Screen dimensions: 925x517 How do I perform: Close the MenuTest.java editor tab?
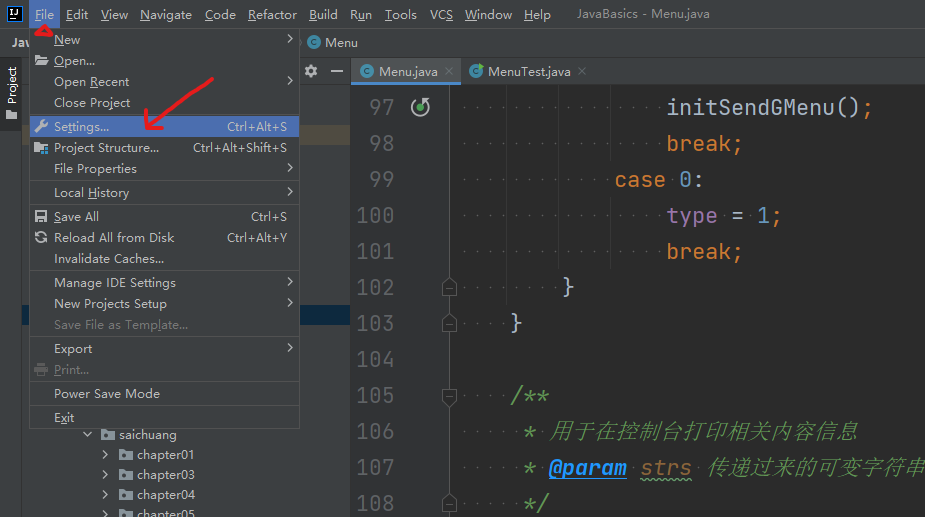coord(582,71)
